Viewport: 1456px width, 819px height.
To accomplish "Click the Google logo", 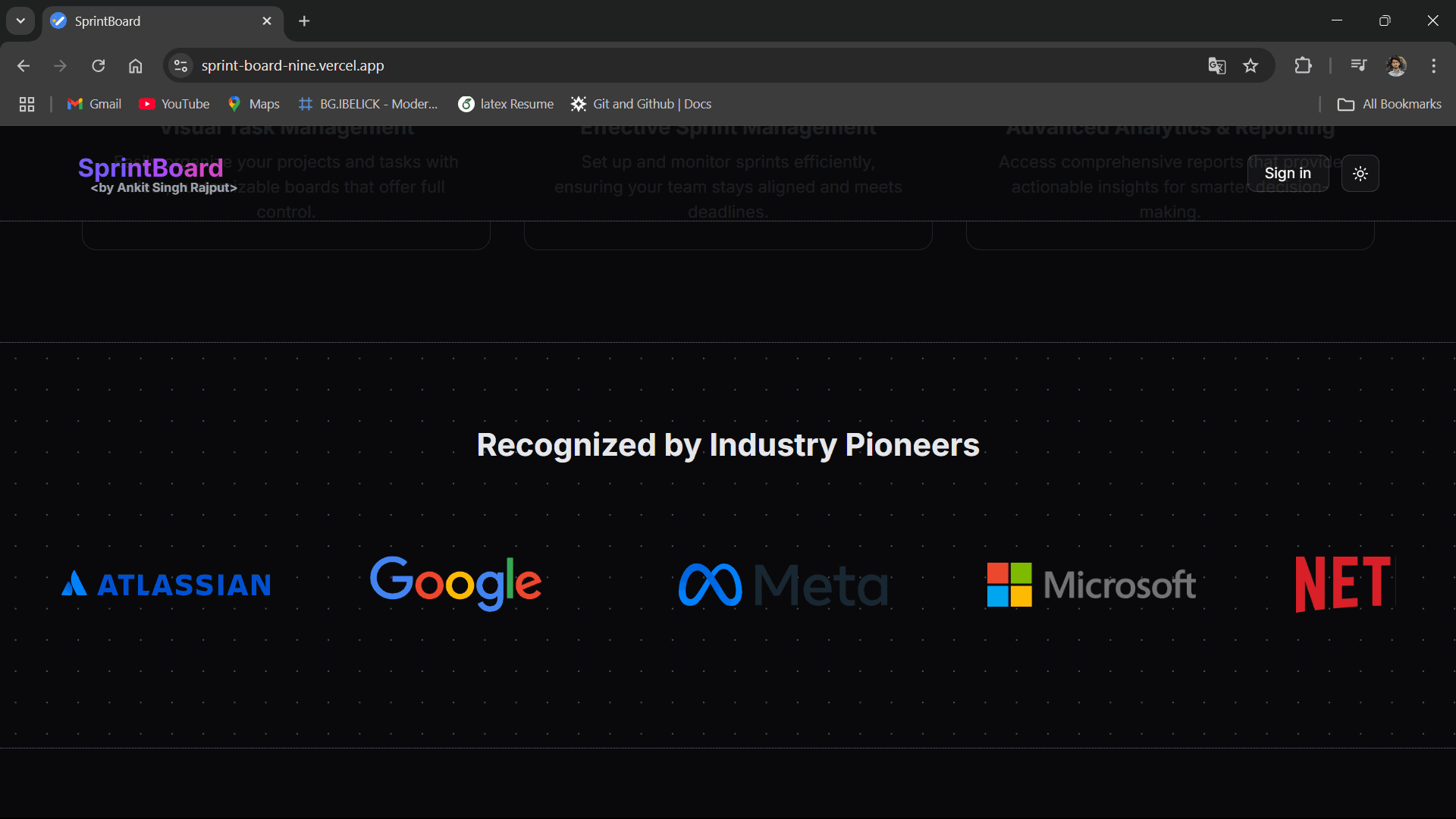I will point(456,582).
